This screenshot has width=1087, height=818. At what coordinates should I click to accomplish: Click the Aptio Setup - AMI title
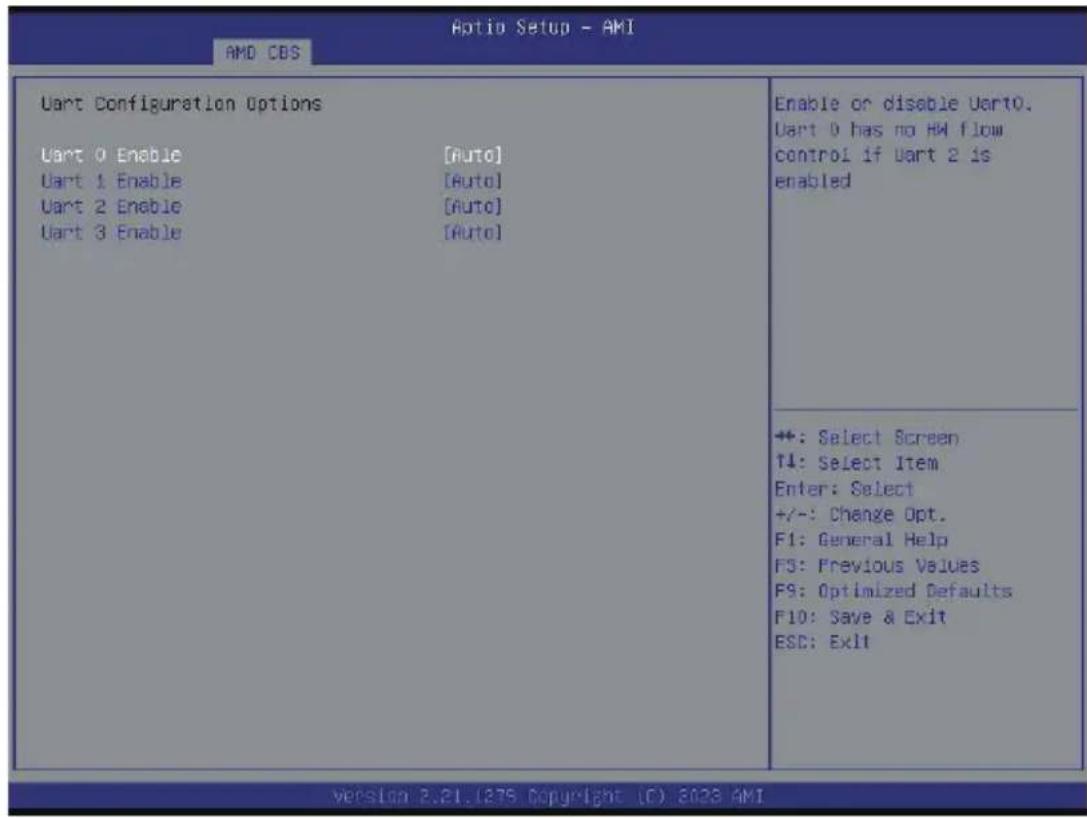pos(543,28)
